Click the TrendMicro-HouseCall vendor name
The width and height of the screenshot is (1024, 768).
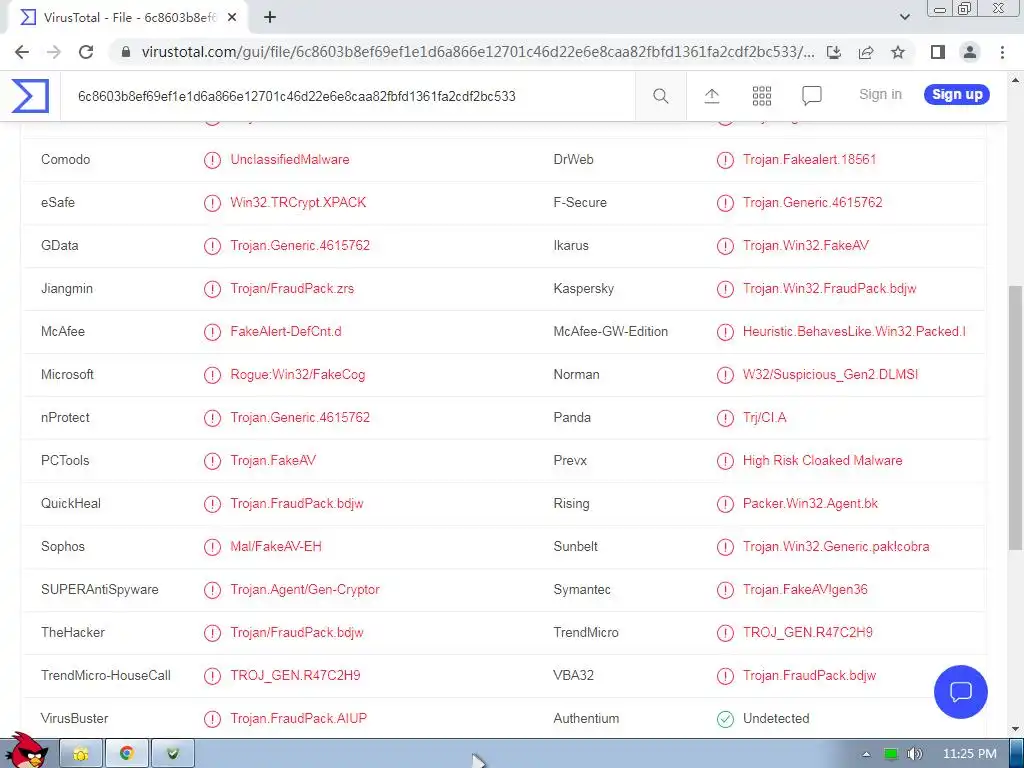106,675
